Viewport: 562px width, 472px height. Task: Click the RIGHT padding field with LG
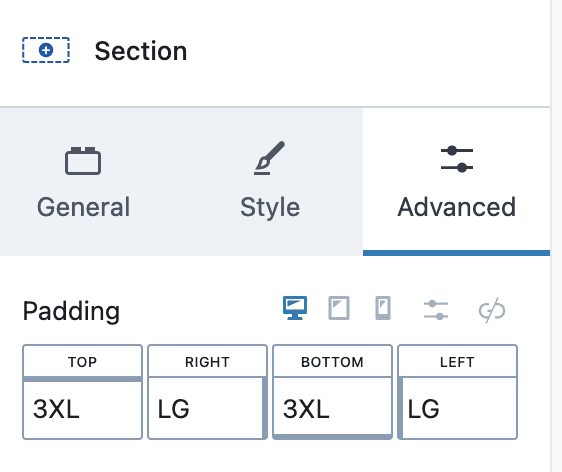click(205, 408)
